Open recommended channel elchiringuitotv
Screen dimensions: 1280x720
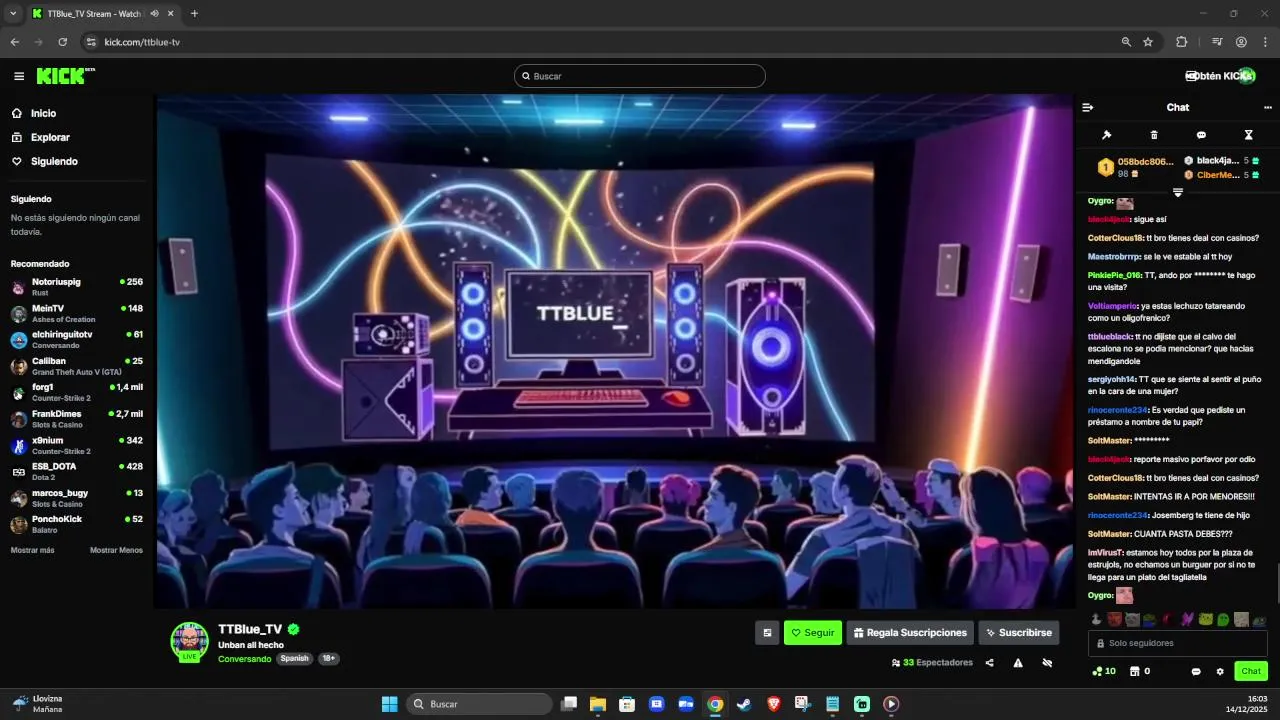point(77,339)
